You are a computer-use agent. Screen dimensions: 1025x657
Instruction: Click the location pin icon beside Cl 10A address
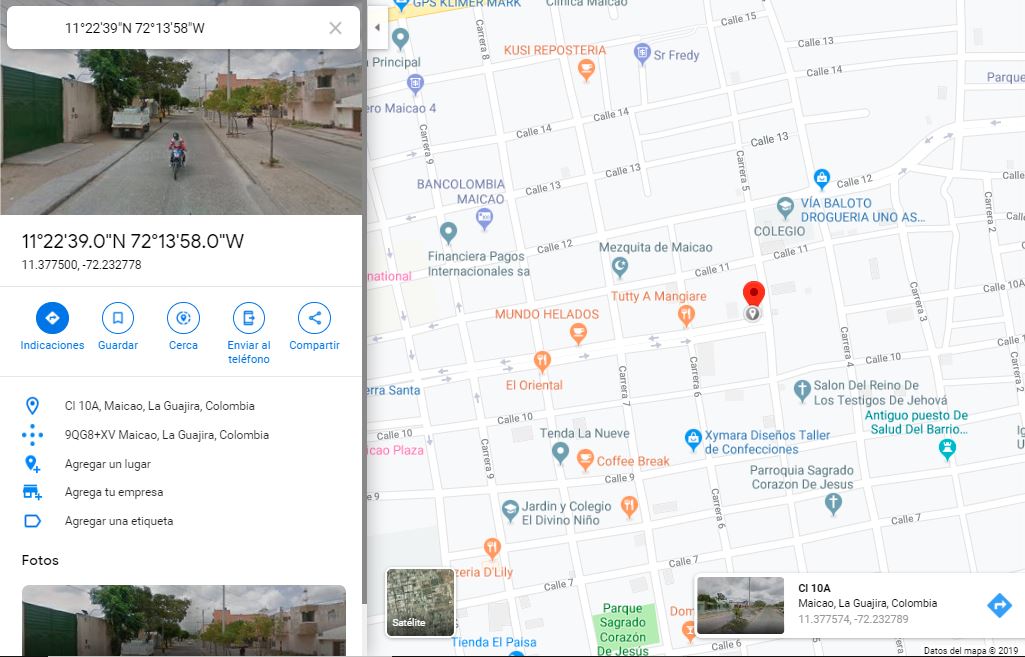click(x=32, y=406)
